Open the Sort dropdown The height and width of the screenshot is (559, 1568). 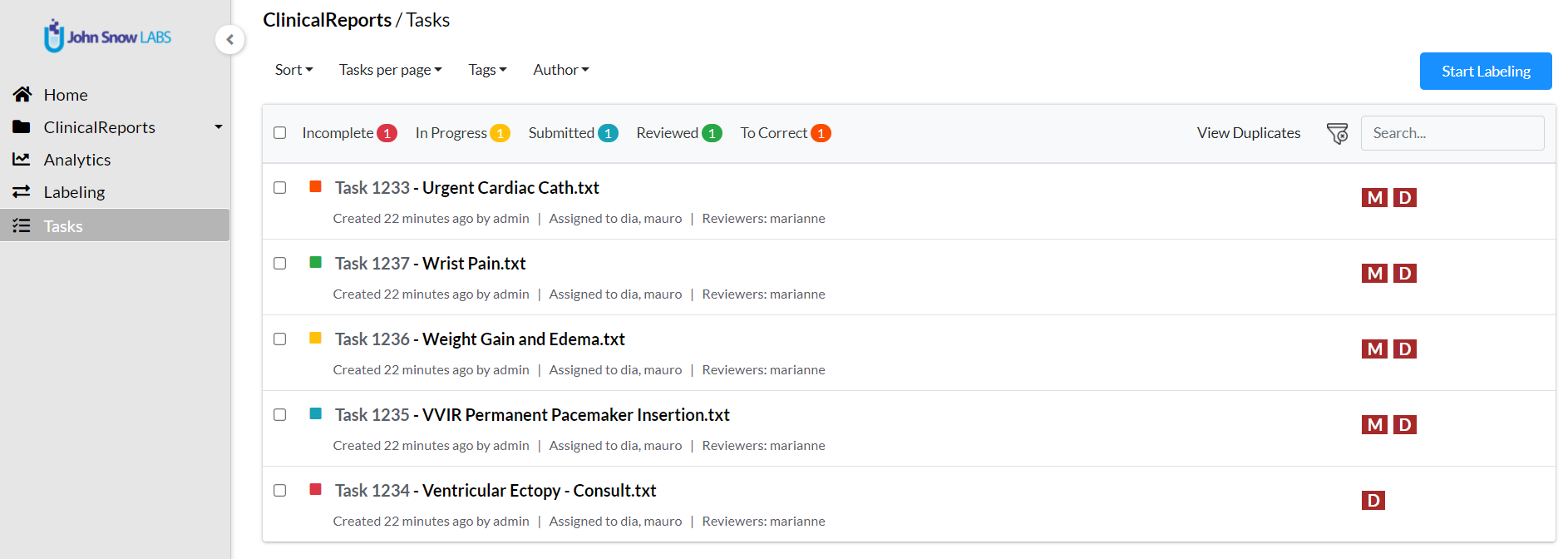click(x=293, y=70)
